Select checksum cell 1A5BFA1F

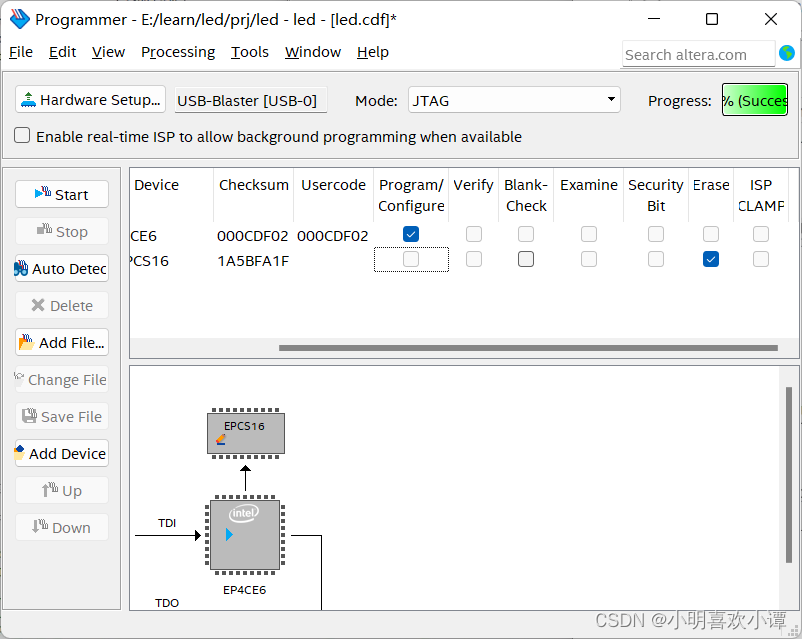point(253,261)
